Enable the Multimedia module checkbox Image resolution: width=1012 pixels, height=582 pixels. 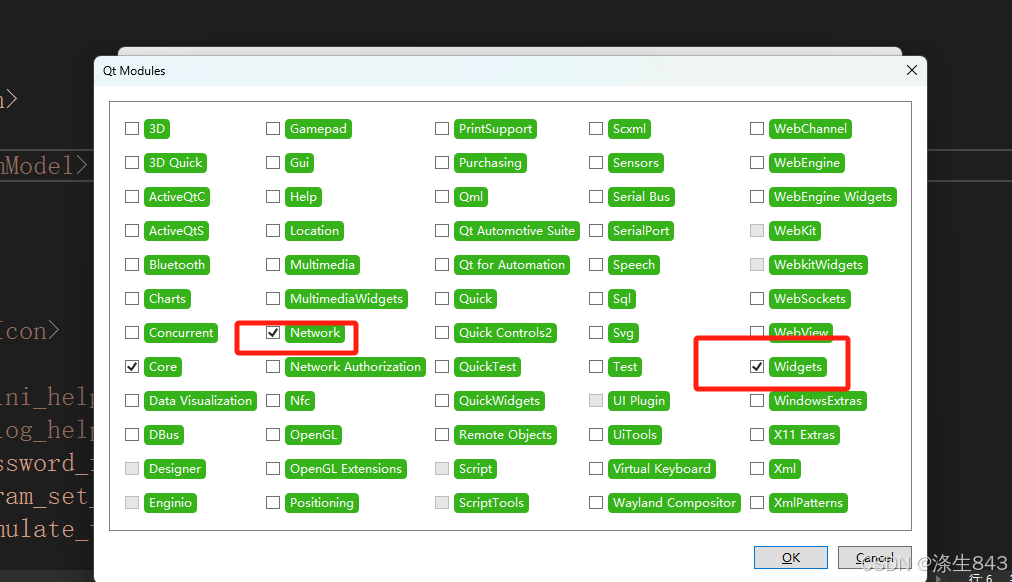[273, 265]
